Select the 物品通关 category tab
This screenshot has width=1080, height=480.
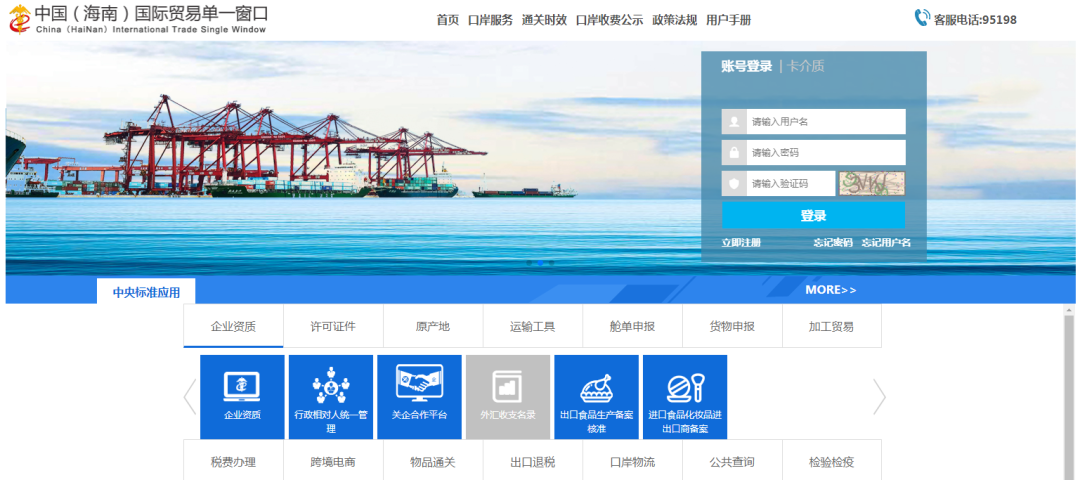433,461
